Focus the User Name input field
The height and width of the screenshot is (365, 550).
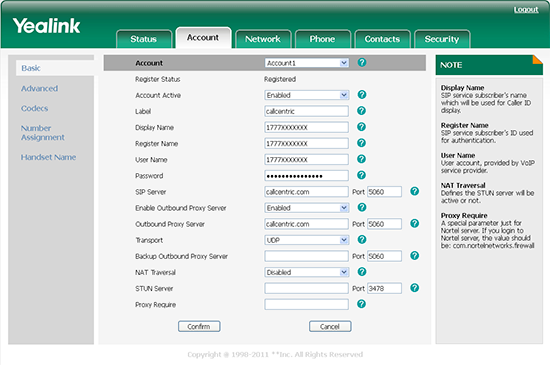pos(306,160)
